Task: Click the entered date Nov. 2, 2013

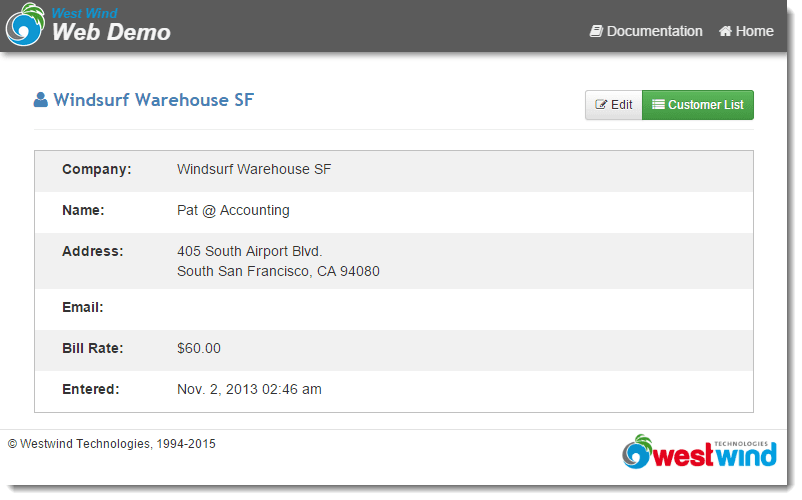Action: tap(249, 389)
